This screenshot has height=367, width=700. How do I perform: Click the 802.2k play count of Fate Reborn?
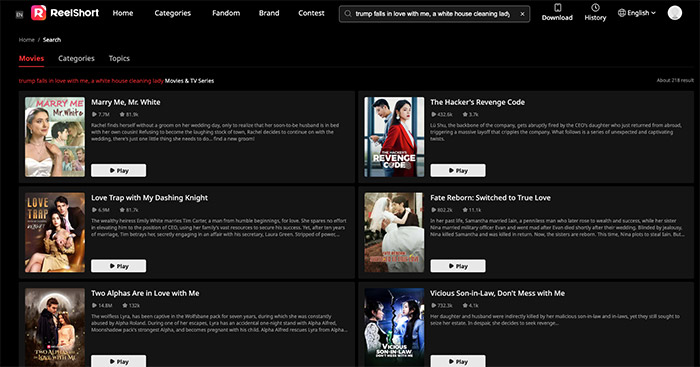click(x=442, y=210)
